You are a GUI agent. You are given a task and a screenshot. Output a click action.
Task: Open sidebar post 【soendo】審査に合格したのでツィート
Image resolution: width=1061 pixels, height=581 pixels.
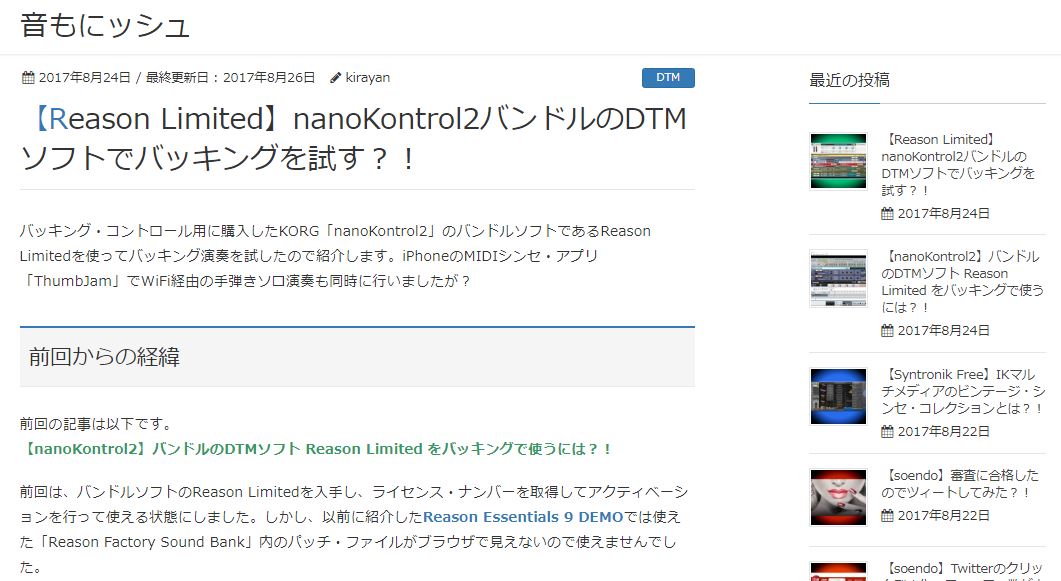(x=960, y=484)
